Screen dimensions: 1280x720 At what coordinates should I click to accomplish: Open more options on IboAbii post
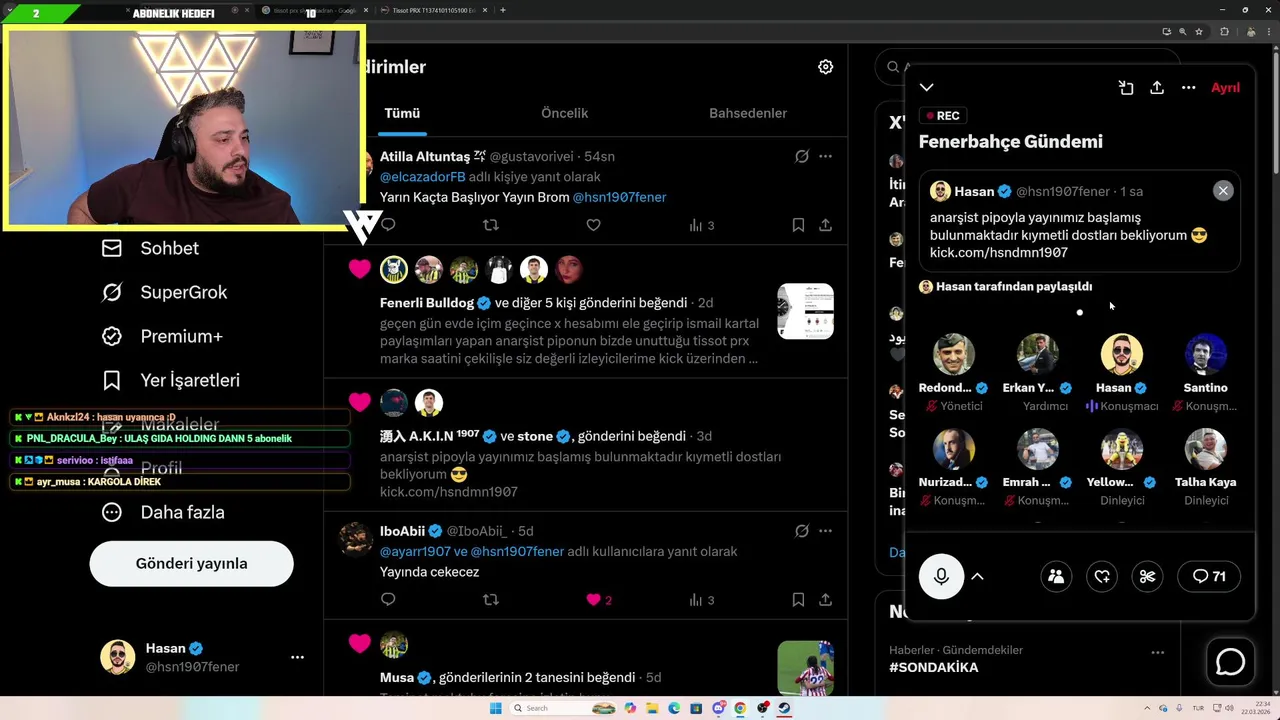[x=825, y=531]
